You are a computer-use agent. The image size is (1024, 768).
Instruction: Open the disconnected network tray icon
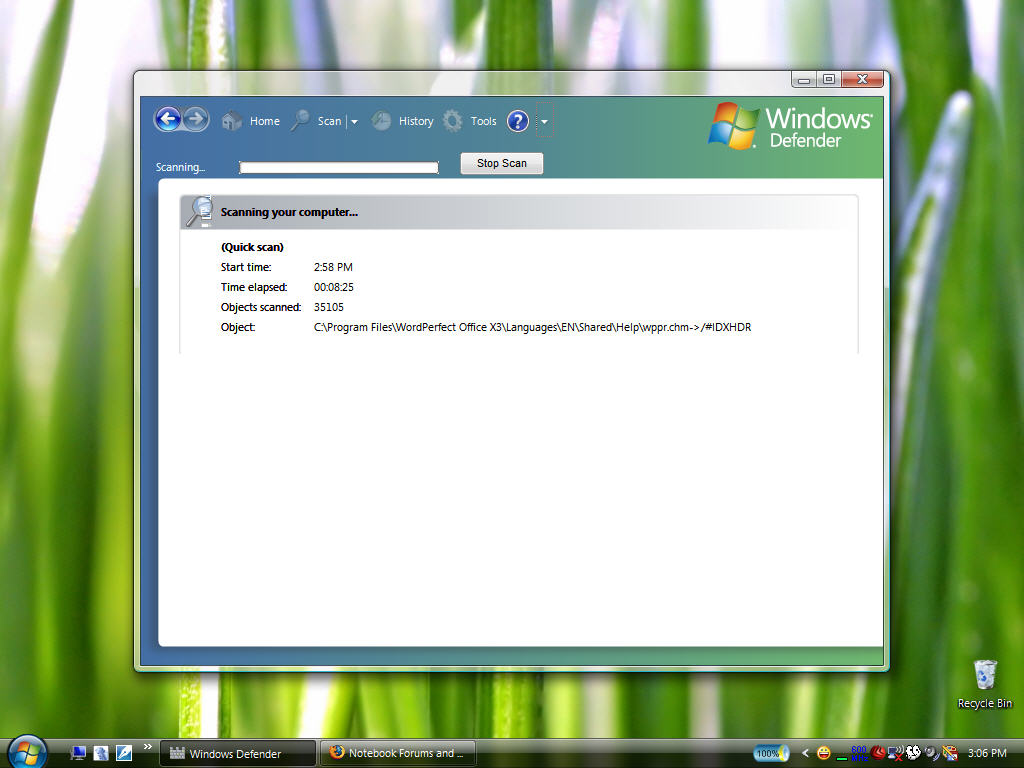tap(895, 753)
